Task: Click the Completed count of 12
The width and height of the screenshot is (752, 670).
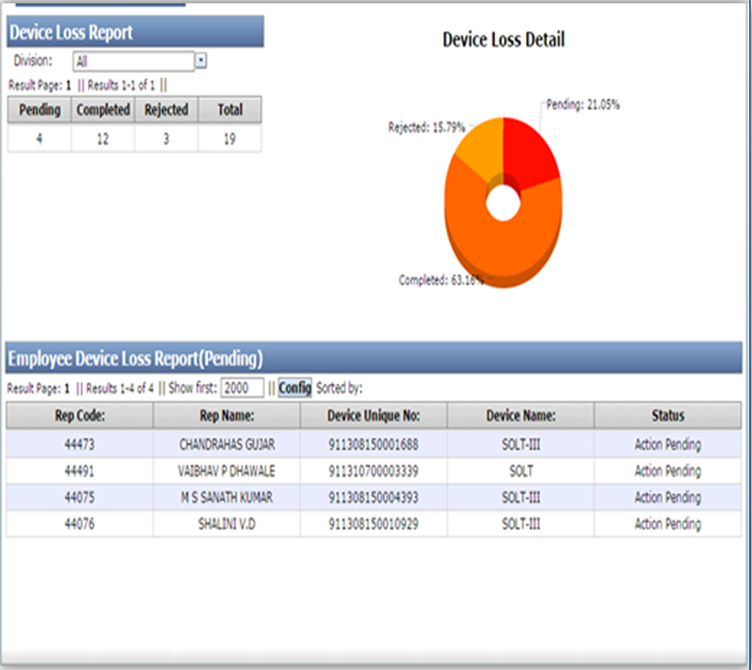Action: tap(103, 139)
